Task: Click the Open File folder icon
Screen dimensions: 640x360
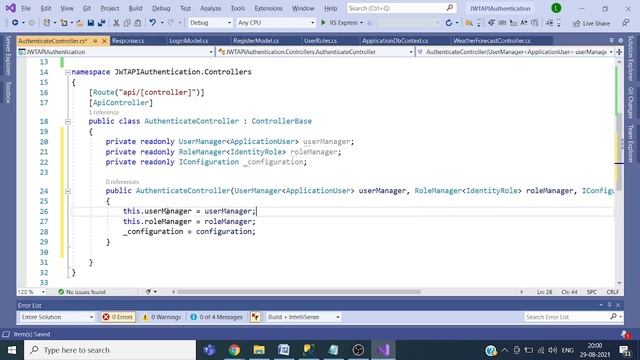Action: click(x=80, y=23)
